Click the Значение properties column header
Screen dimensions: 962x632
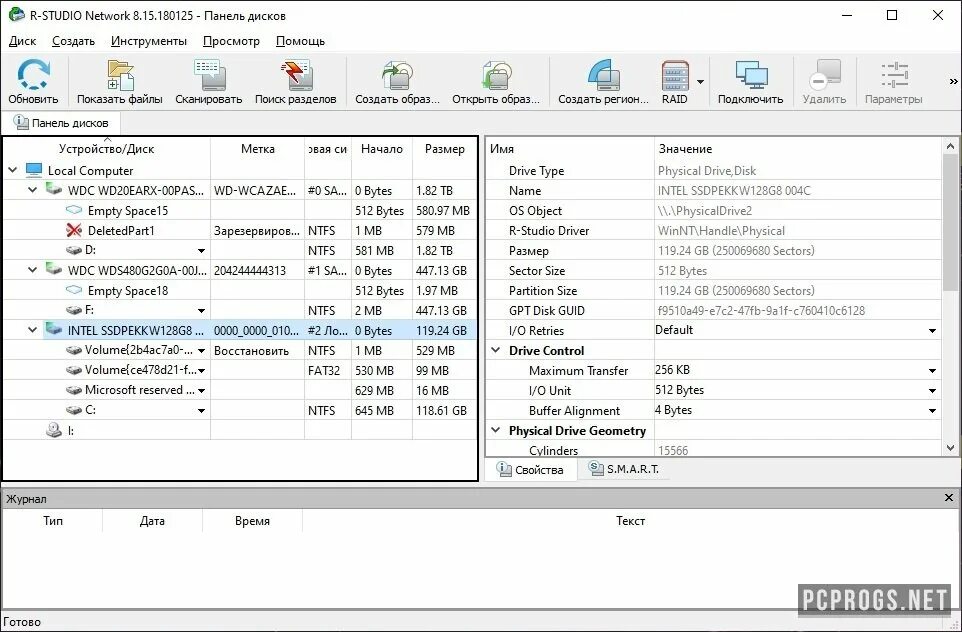798,148
